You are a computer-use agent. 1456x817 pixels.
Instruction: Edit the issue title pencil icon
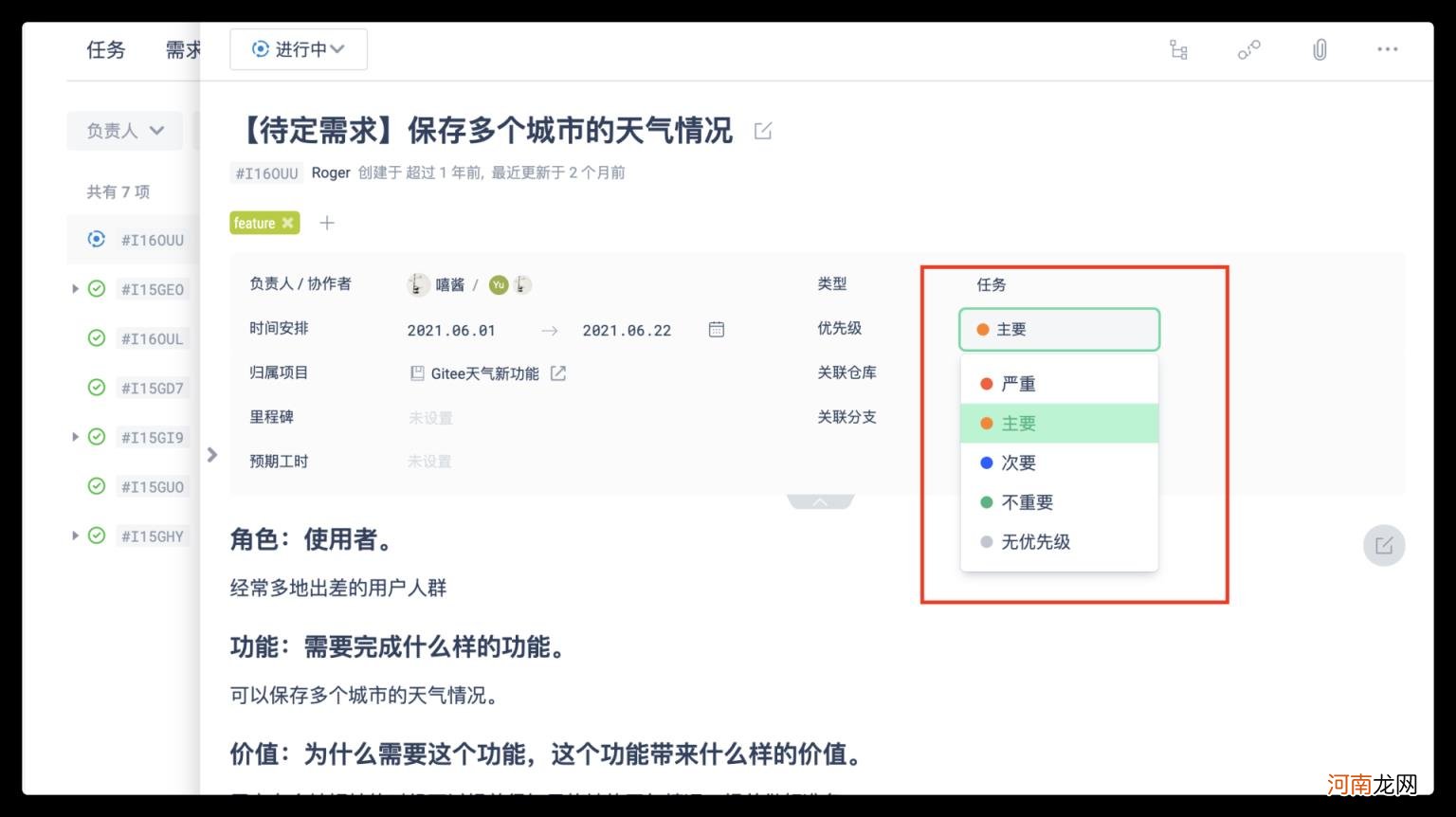763,131
